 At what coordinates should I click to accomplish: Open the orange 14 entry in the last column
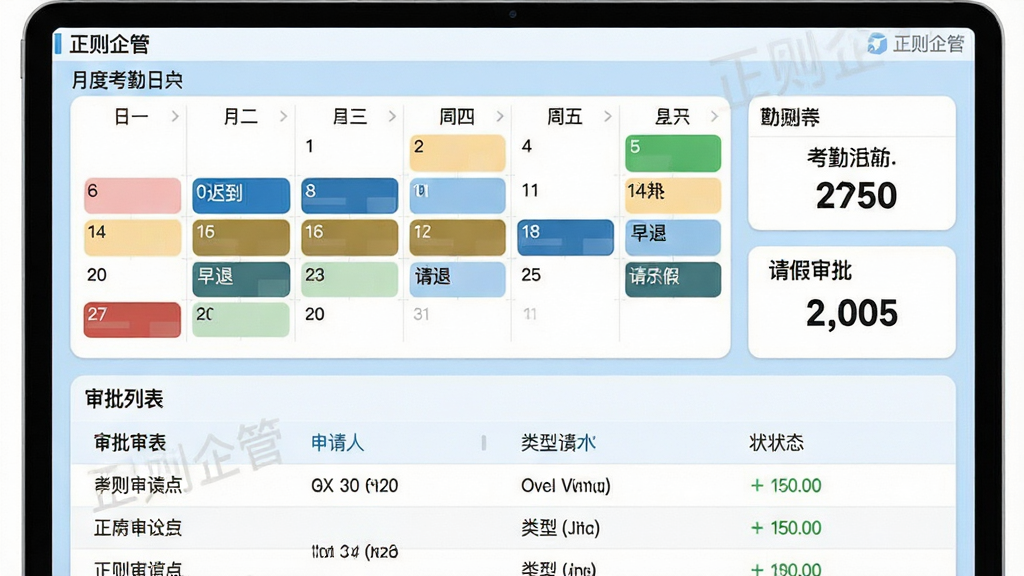pos(673,195)
